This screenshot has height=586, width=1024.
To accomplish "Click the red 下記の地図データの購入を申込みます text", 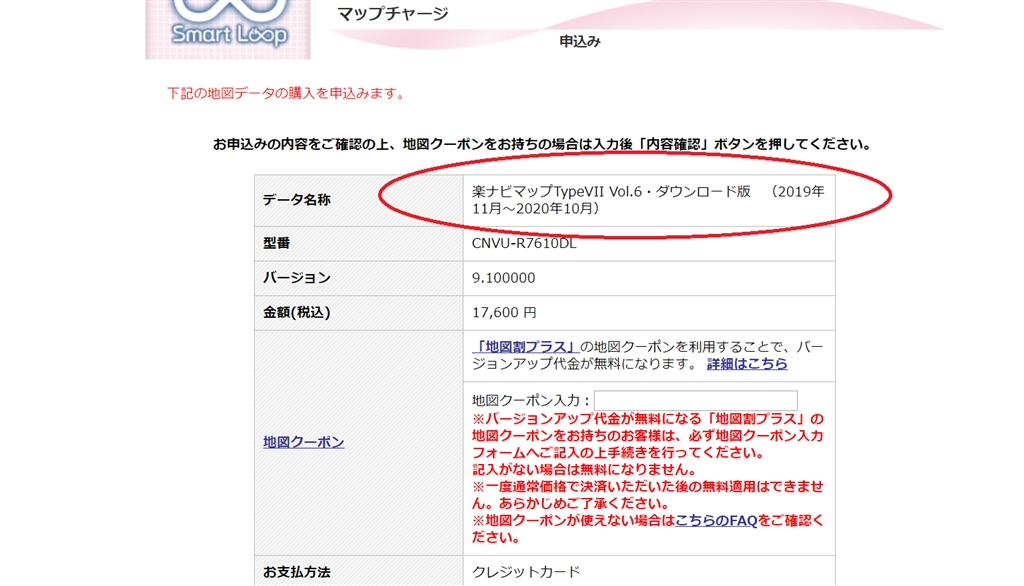I will (x=286, y=93).
